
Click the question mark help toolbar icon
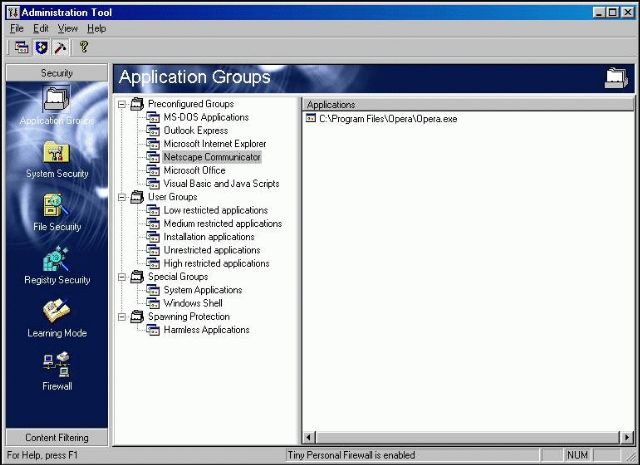point(84,47)
